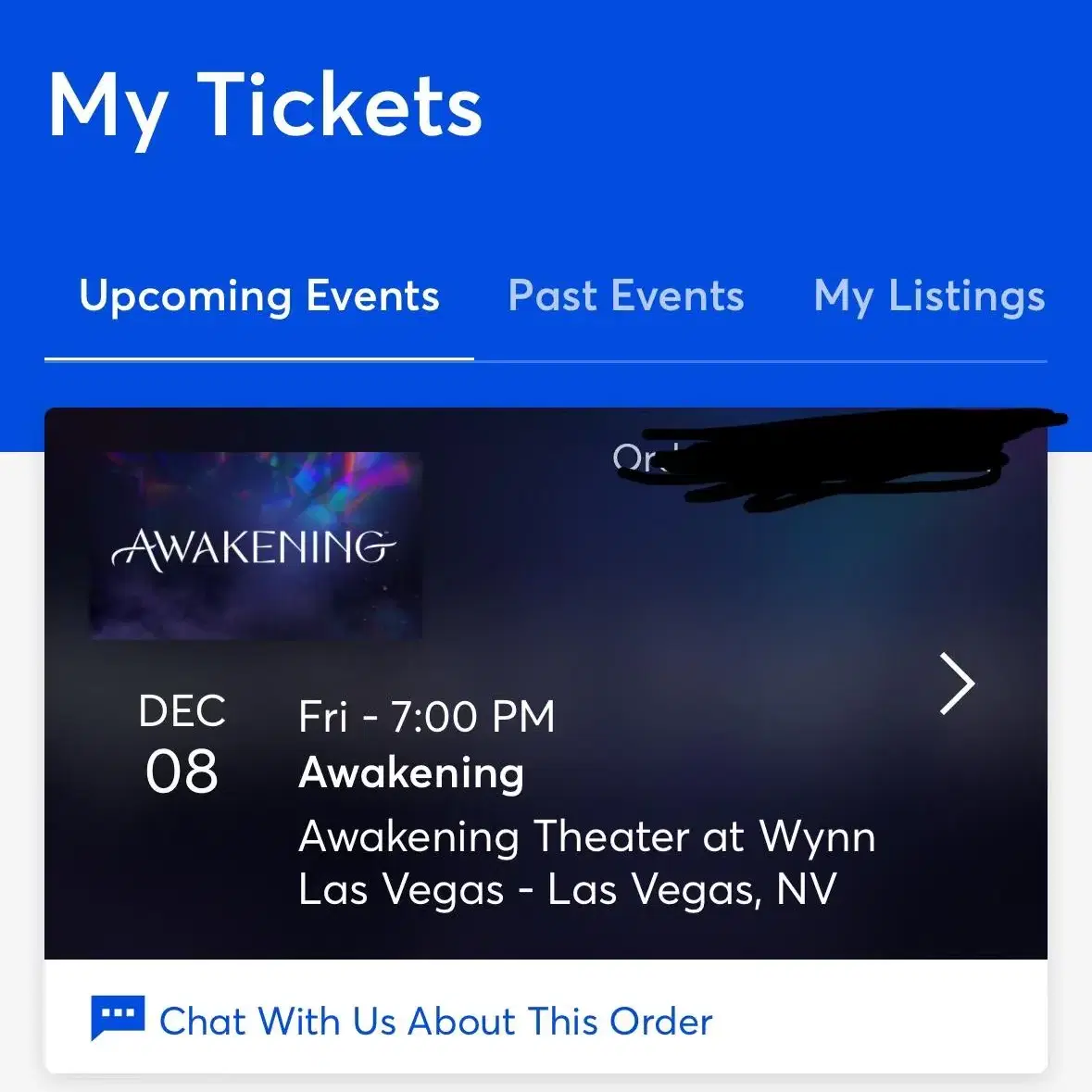The image size is (1092, 1092).
Task: Open the right chevron arrow on Awakening card
Action: click(x=957, y=684)
